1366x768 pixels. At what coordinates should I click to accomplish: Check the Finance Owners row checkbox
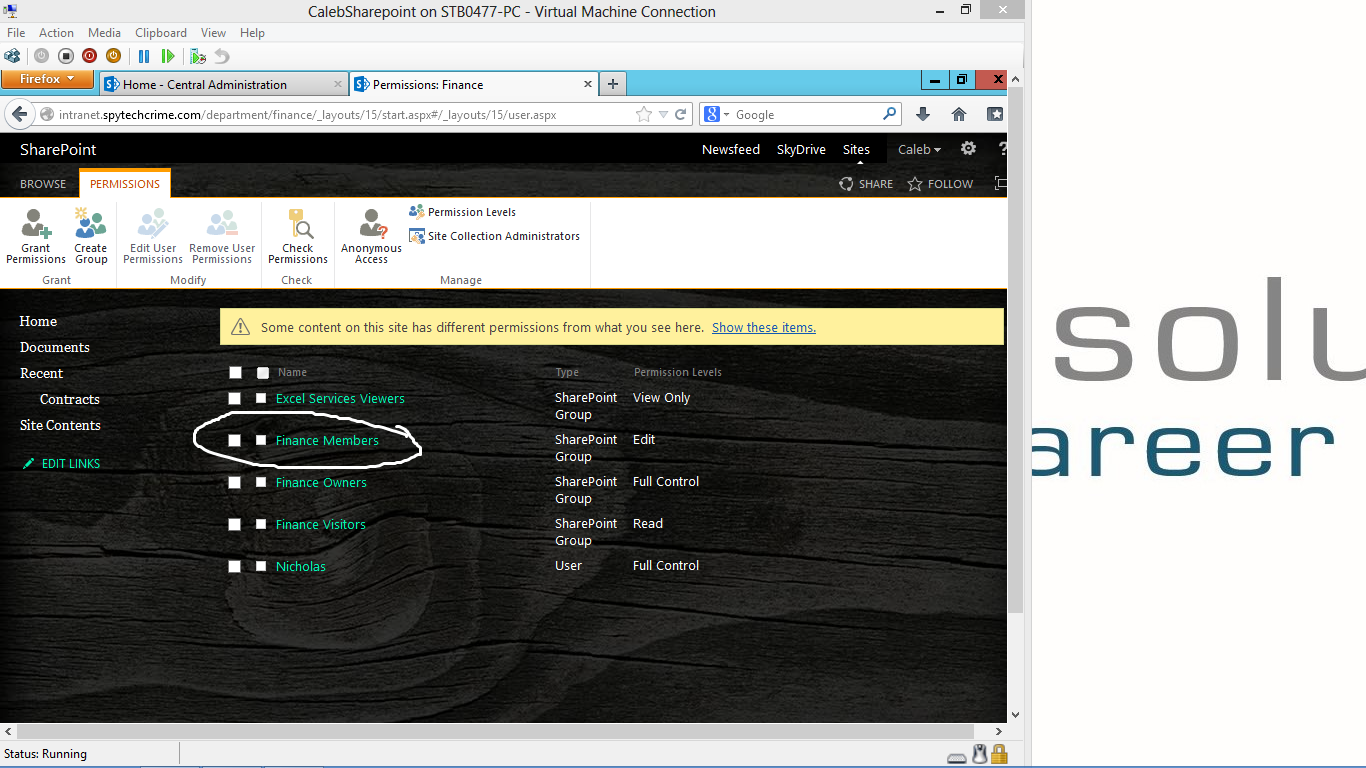point(261,482)
